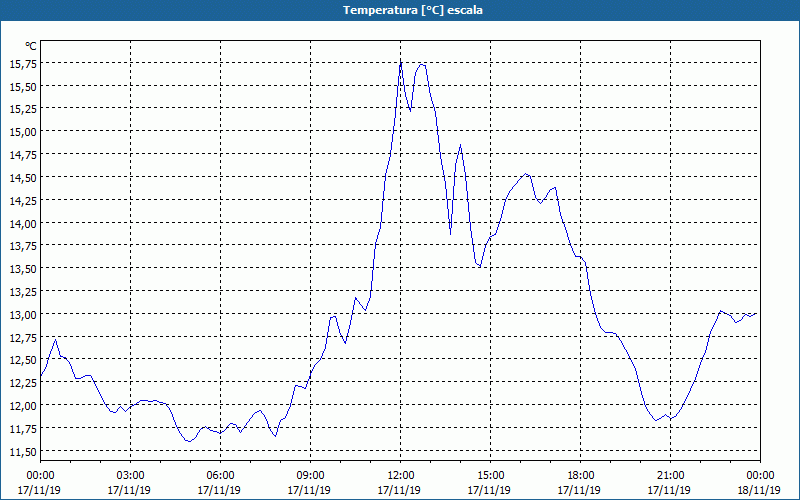The image size is (800, 500).
Task: Click the 15:00 time label
Action: pyautogui.click(x=490, y=476)
